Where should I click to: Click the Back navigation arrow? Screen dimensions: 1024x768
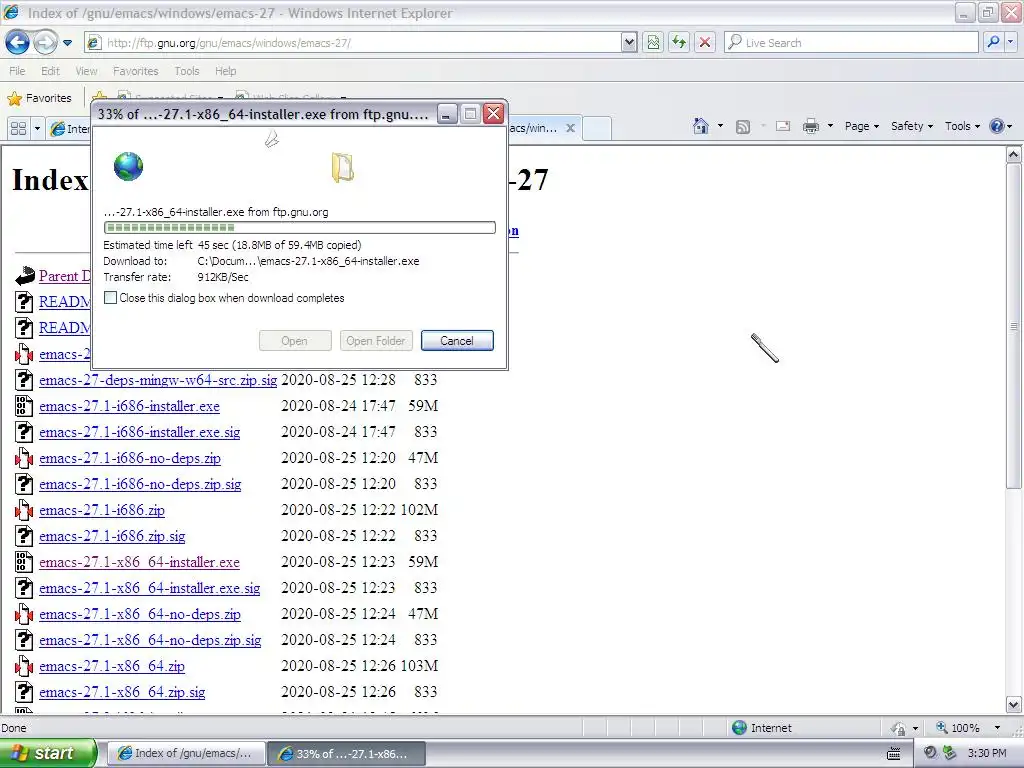tap(17, 42)
